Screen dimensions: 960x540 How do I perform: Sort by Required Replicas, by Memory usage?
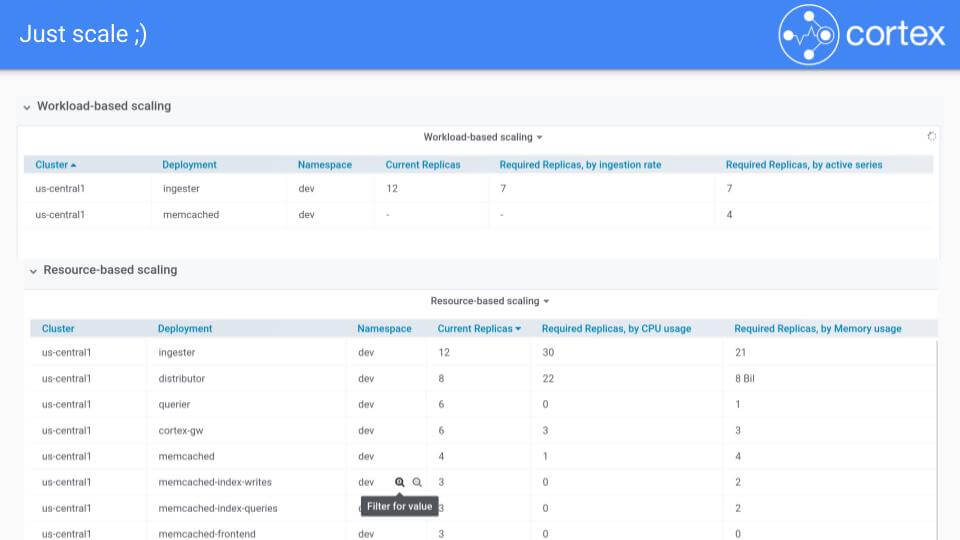(817, 329)
